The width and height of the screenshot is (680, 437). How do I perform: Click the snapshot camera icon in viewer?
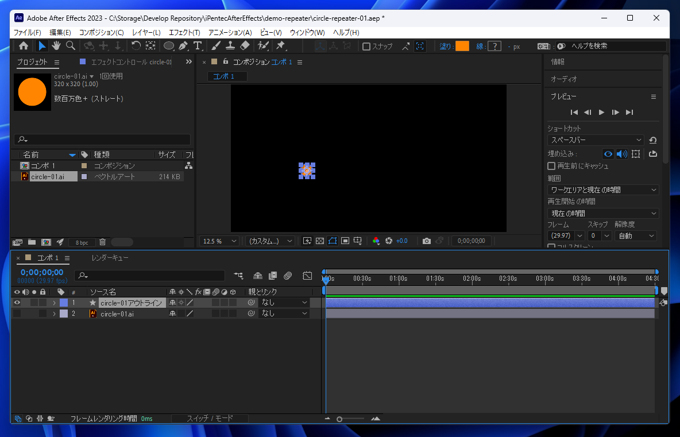click(x=426, y=241)
